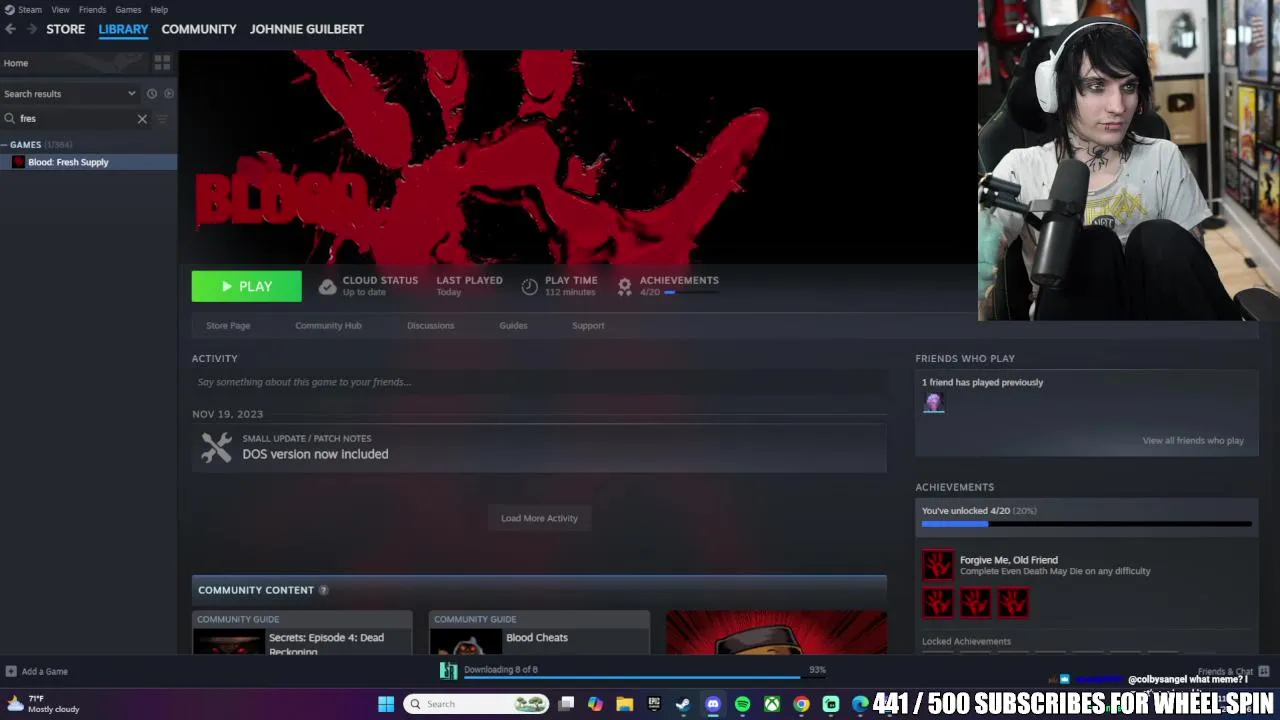1280x720 pixels.
Task: Click the friend avatar who played previously
Action: pyautogui.click(x=933, y=402)
